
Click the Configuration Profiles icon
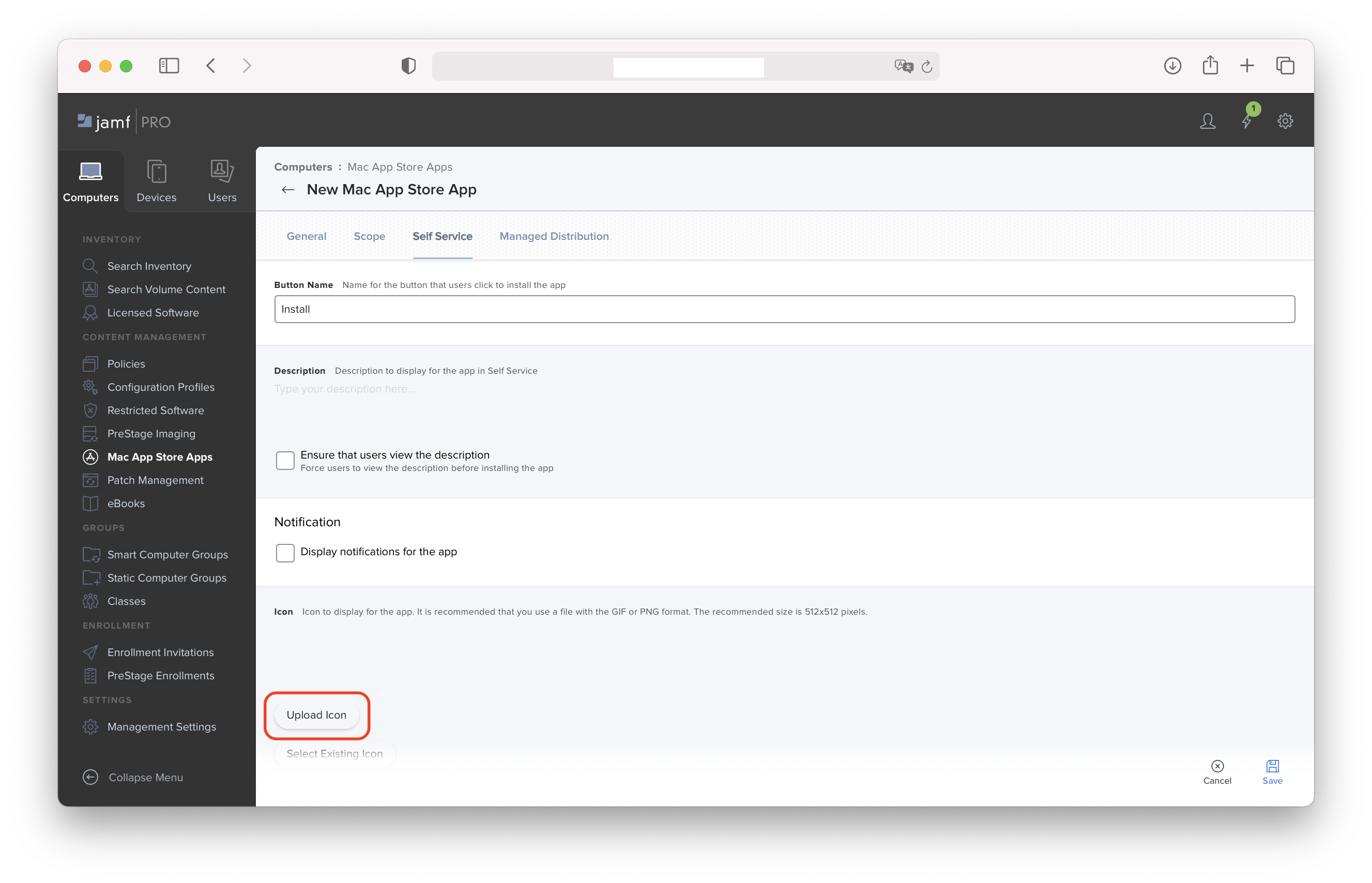coord(91,387)
